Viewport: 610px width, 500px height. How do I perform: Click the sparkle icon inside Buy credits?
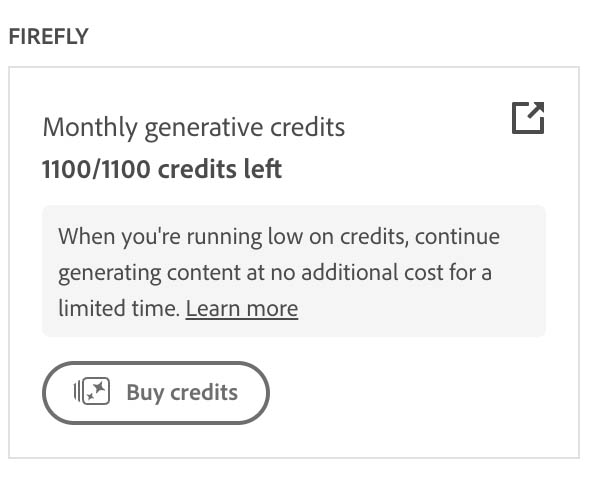coord(92,391)
